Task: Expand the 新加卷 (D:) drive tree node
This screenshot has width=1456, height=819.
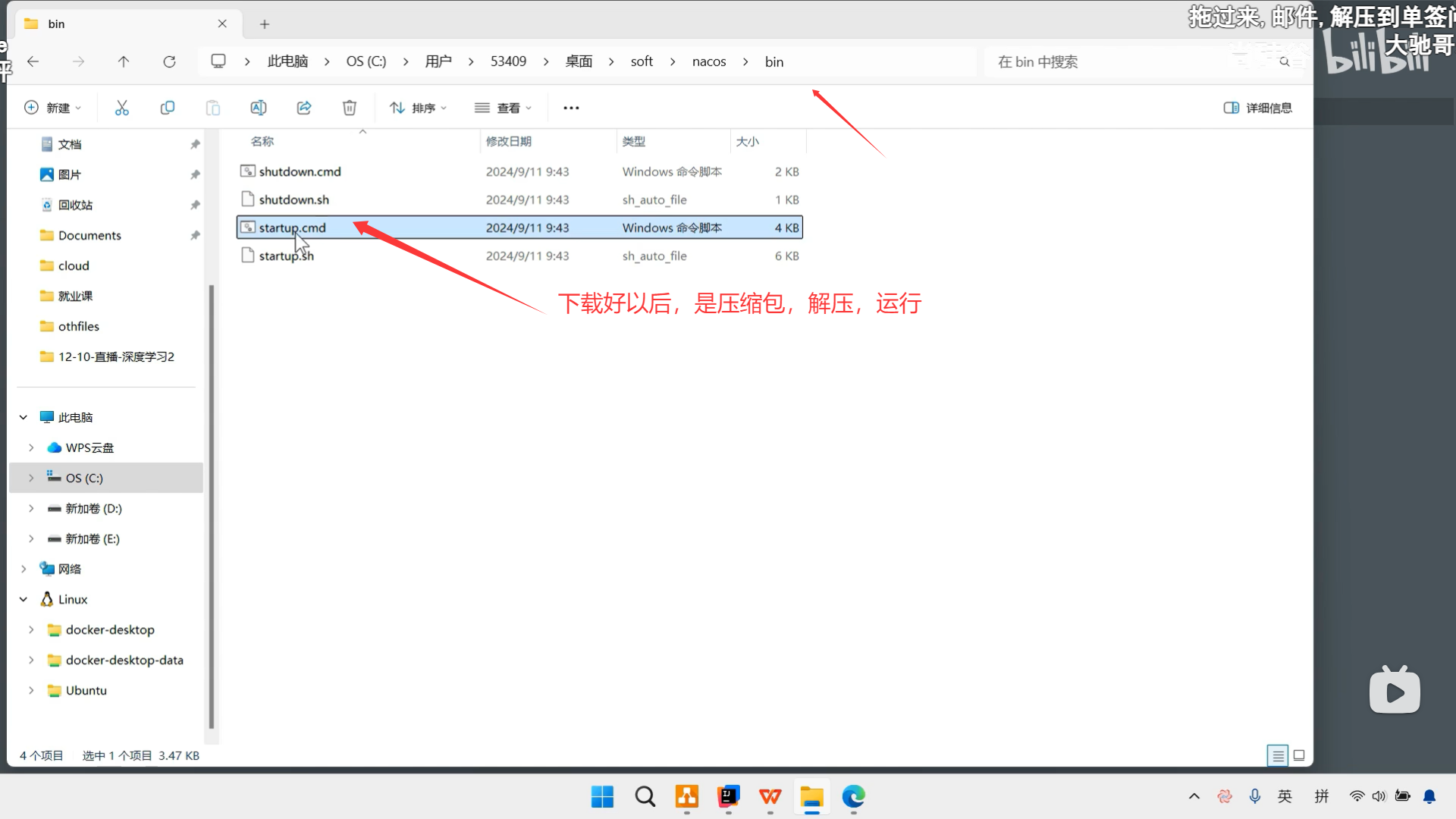Action: pyautogui.click(x=31, y=508)
